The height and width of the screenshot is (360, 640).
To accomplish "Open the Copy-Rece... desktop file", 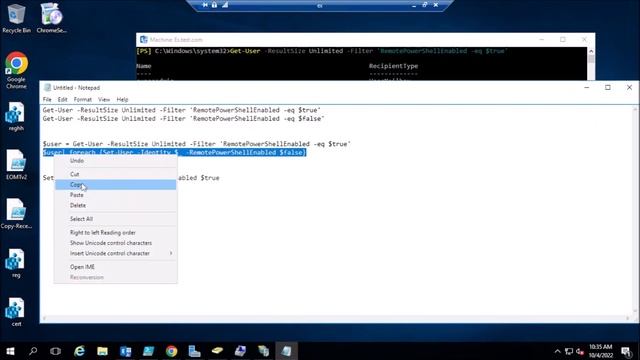I will [16, 214].
